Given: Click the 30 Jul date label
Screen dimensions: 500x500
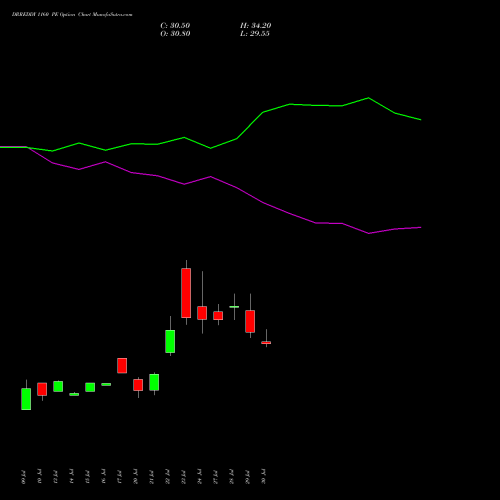Looking at the screenshot, I should click(263, 477).
